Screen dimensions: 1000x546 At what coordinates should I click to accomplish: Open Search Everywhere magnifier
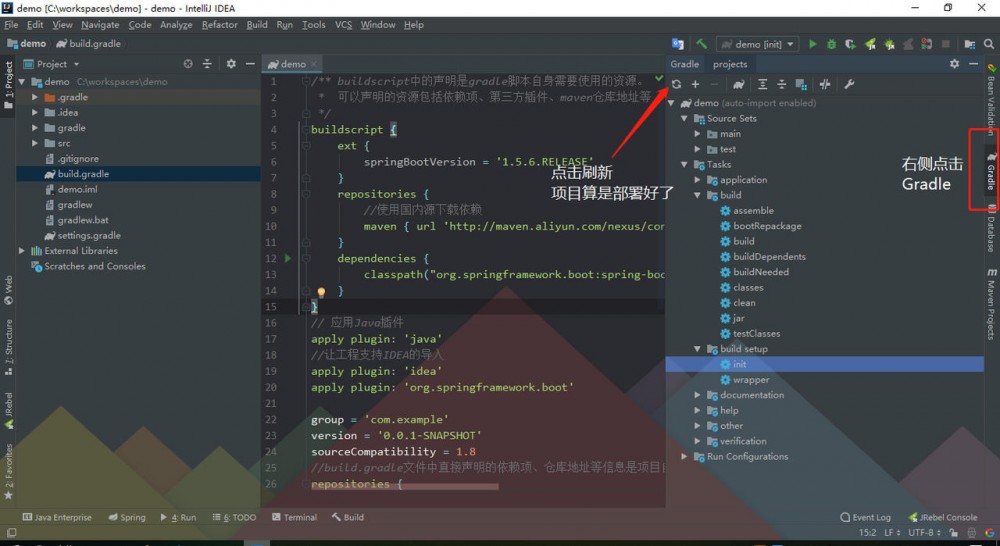(x=989, y=44)
